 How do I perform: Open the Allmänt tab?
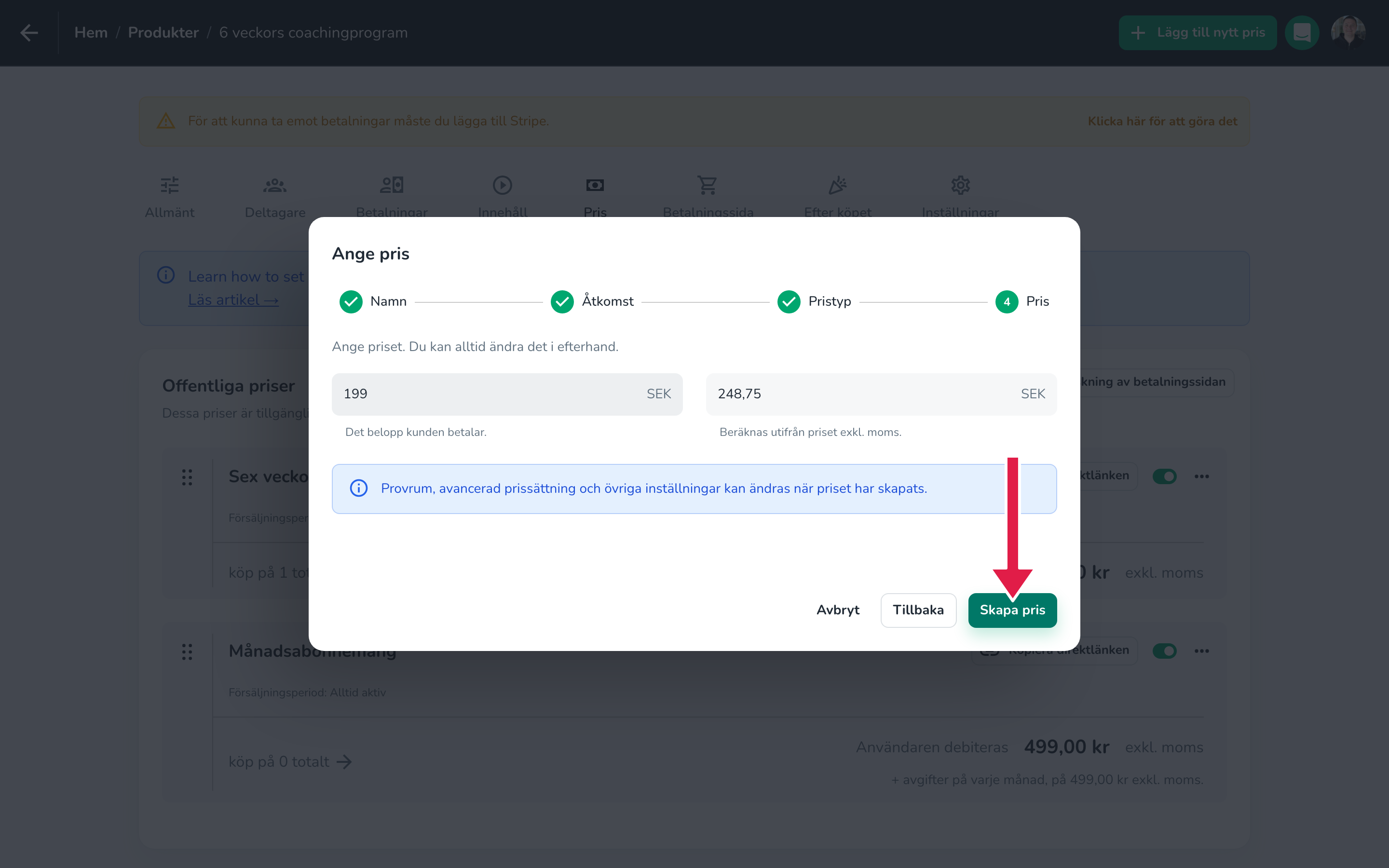[169, 196]
